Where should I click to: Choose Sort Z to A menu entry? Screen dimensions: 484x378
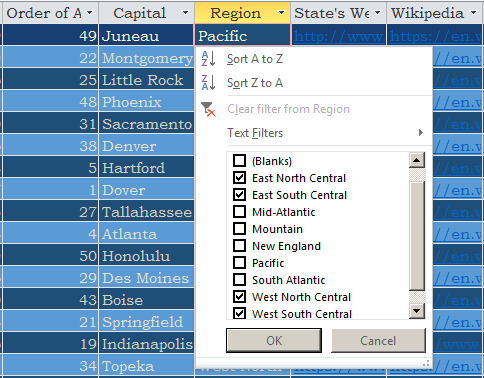[x=255, y=83]
